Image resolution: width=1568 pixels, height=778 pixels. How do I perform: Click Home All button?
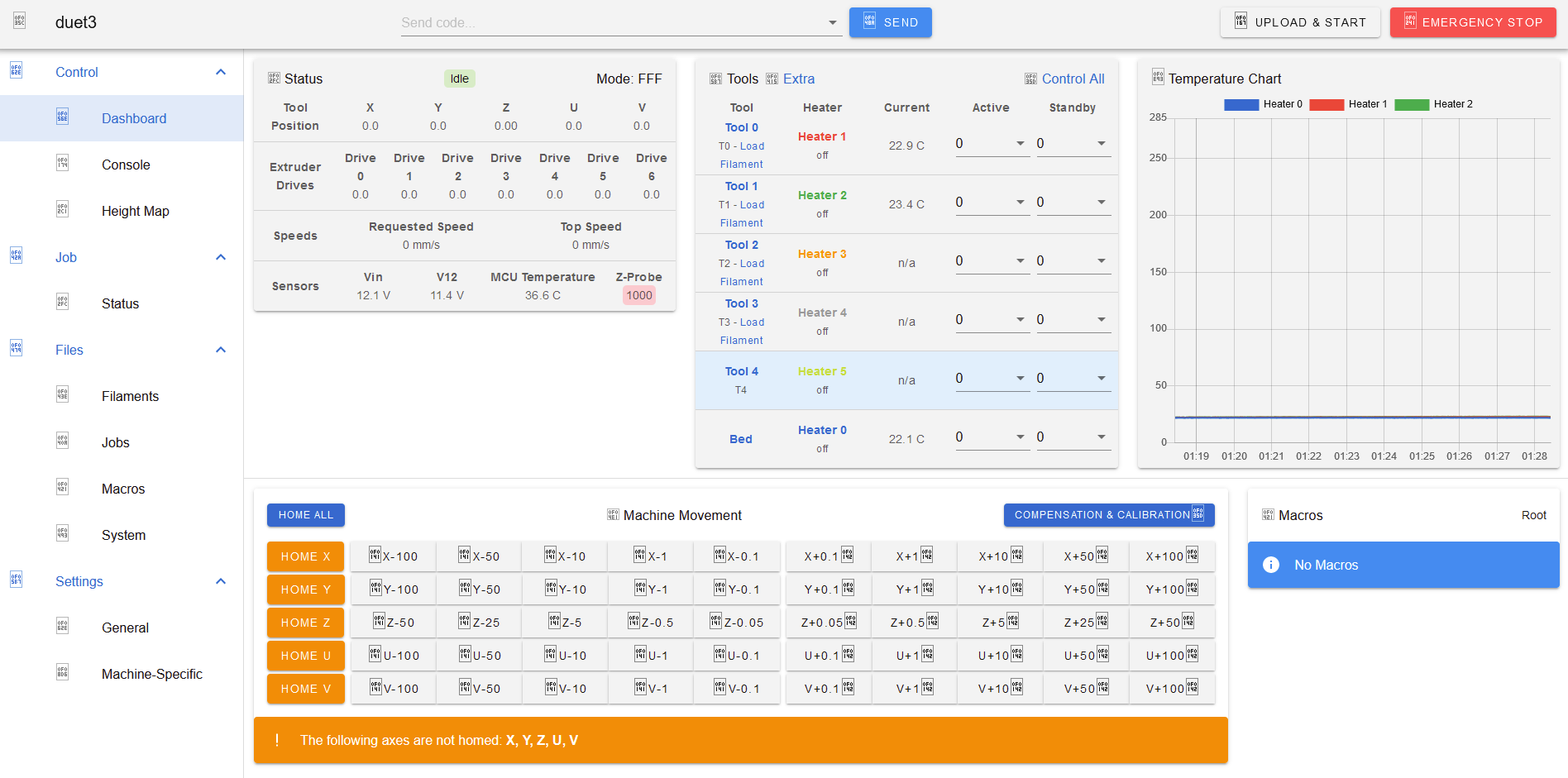point(306,515)
